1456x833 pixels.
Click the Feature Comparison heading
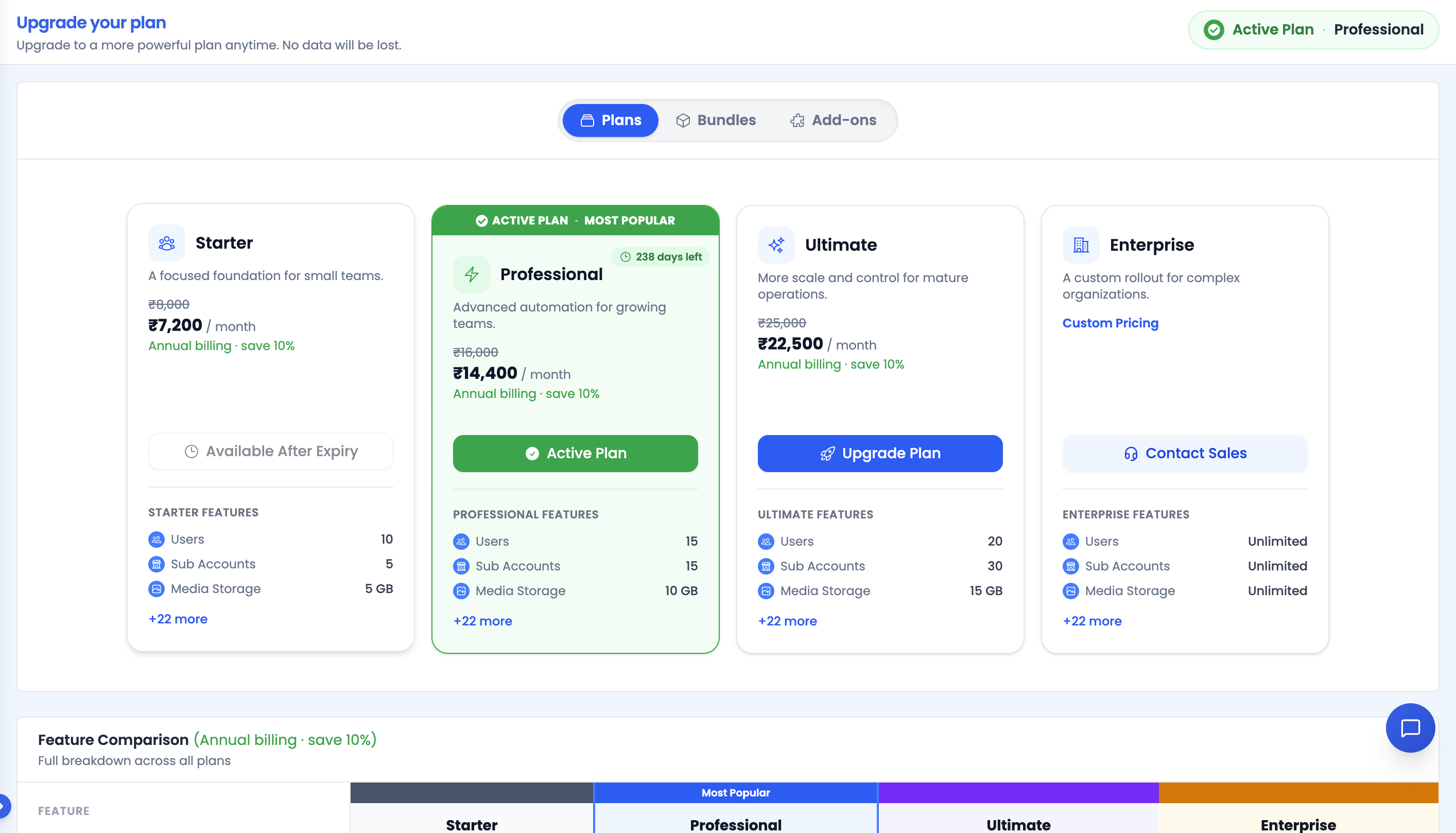coord(113,740)
